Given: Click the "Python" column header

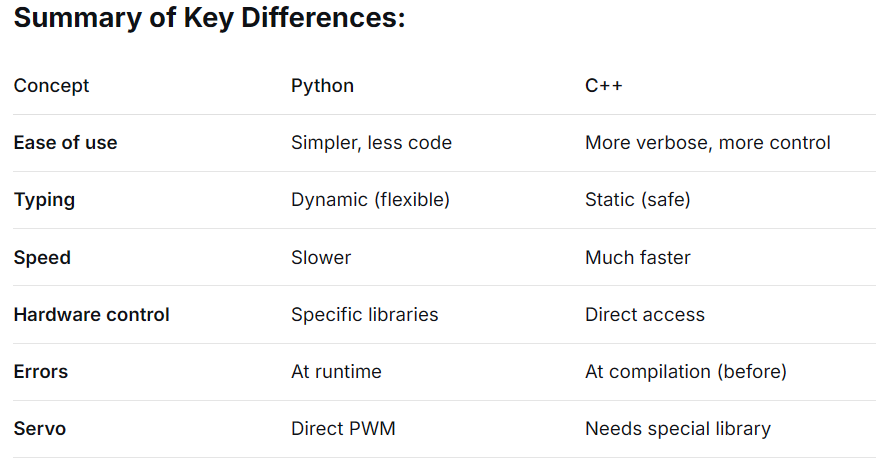Looking at the screenshot, I should [322, 86].
